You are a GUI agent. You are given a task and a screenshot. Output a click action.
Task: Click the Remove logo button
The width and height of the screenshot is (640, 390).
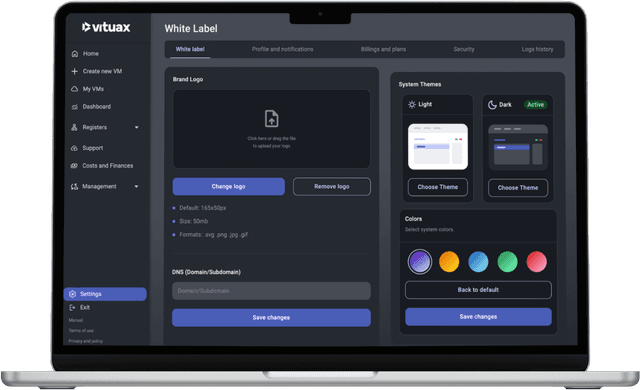click(332, 186)
